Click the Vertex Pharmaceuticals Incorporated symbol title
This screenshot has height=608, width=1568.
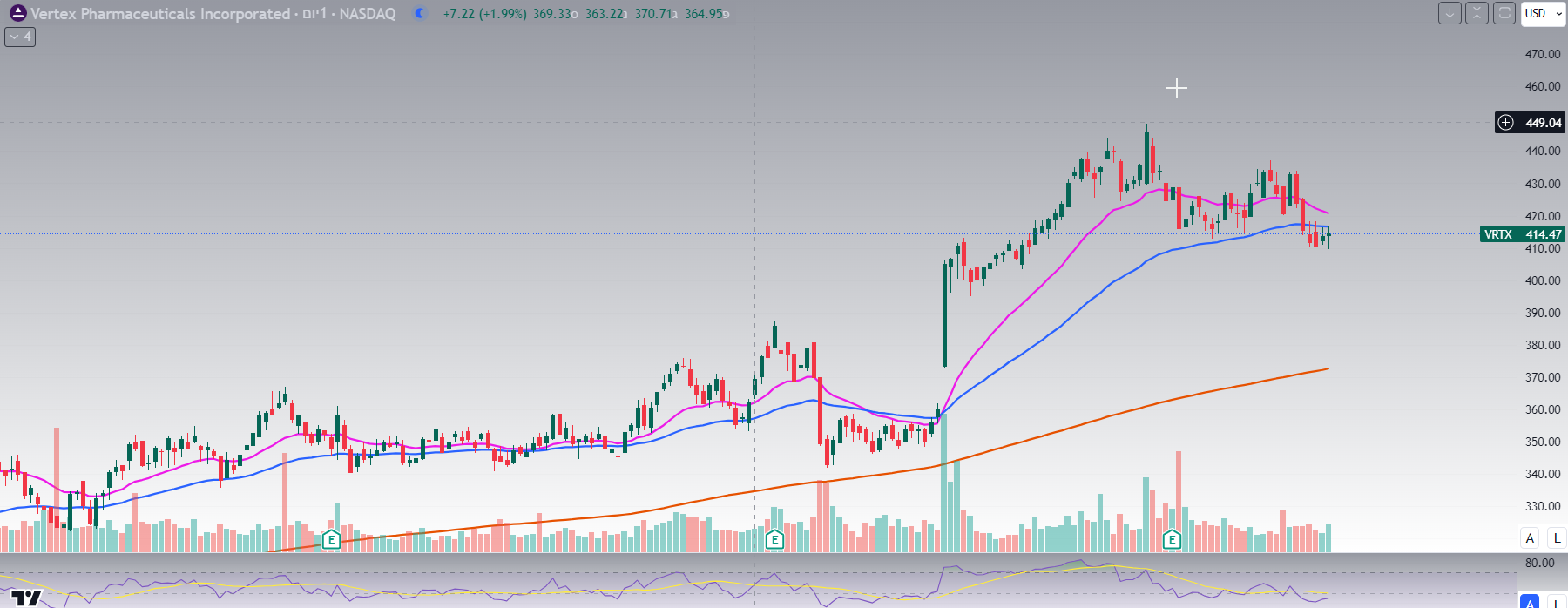[160, 14]
